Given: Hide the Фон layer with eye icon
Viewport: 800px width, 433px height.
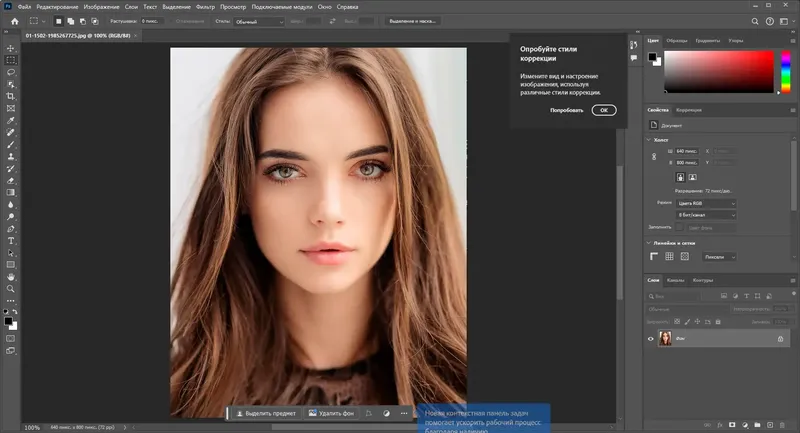Looking at the screenshot, I should click(x=651, y=339).
